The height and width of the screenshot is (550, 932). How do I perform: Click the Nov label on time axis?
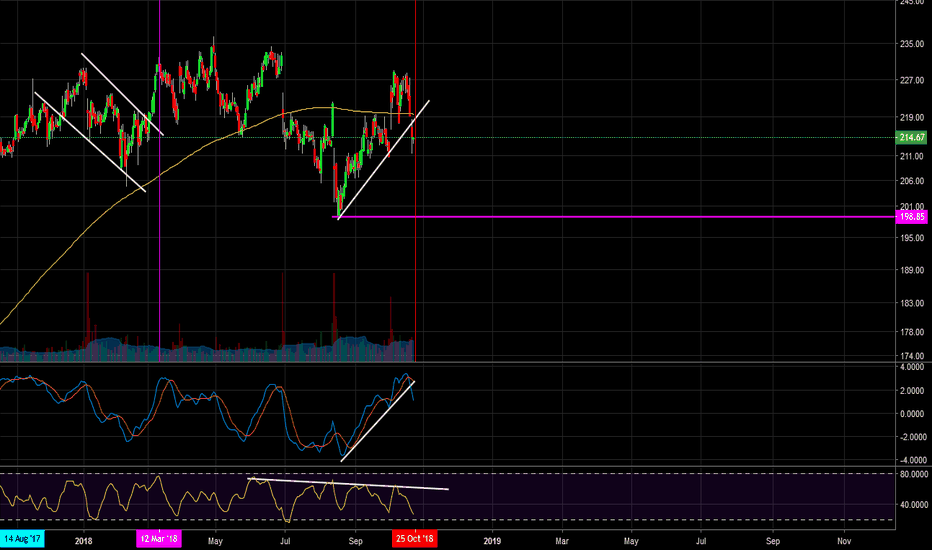pyautogui.click(x=844, y=541)
